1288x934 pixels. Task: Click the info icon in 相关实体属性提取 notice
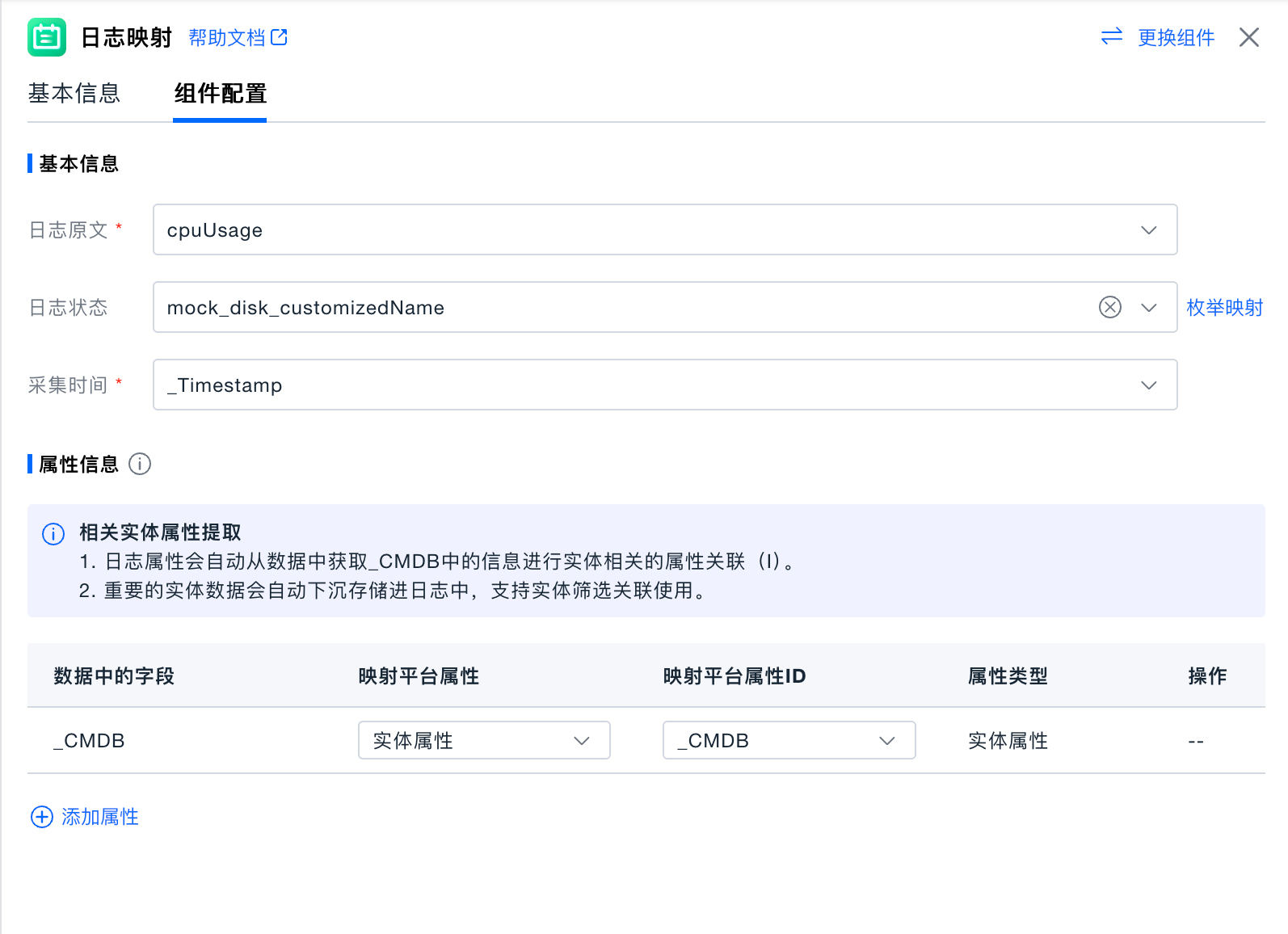click(53, 534)
